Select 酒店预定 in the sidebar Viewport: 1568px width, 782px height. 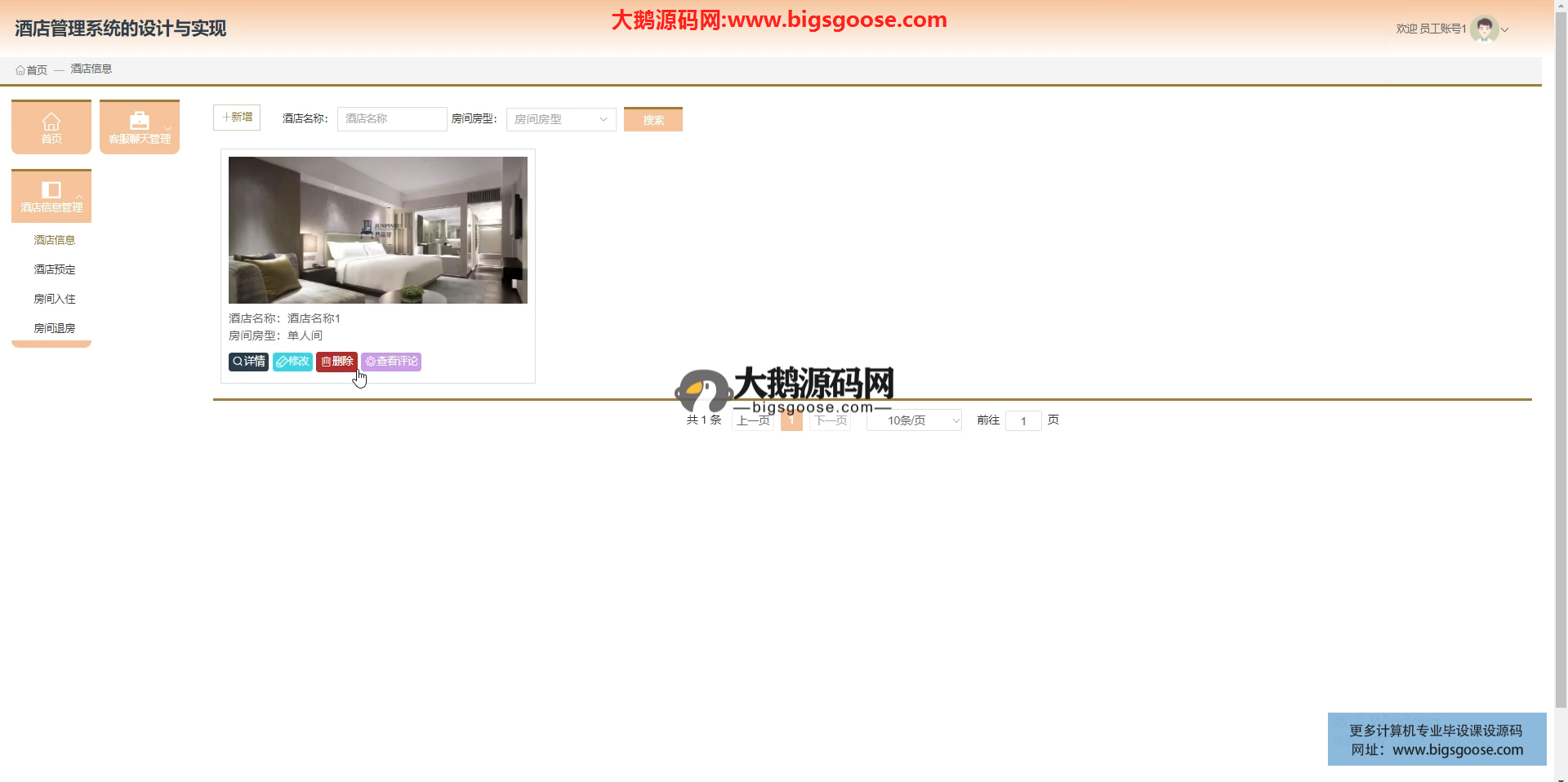point(55,269)
